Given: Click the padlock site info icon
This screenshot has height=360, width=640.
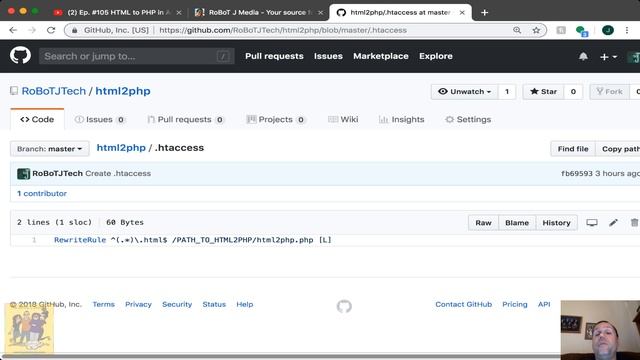Looking at the screenshot, I should pos(75,30).
